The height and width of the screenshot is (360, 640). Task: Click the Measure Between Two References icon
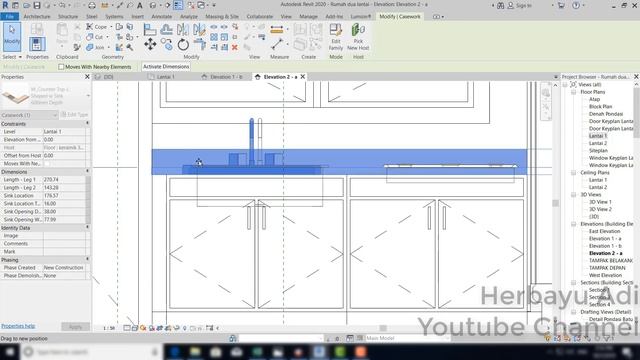276,44
